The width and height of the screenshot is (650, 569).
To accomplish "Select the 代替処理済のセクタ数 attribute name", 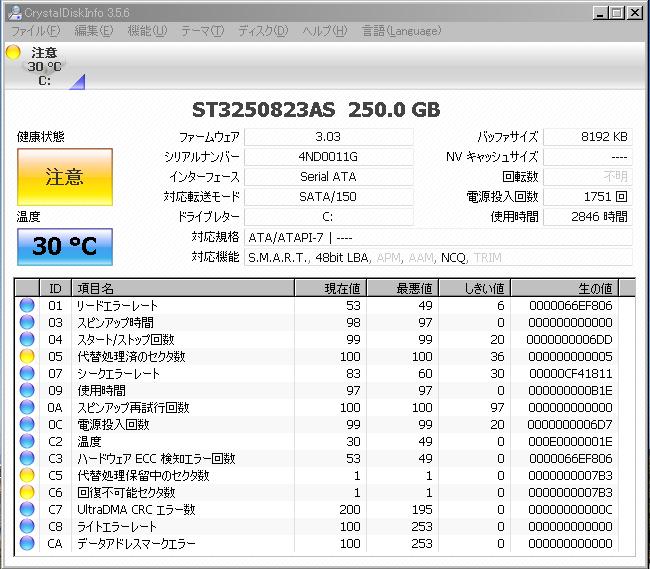I will click(131, 356).
